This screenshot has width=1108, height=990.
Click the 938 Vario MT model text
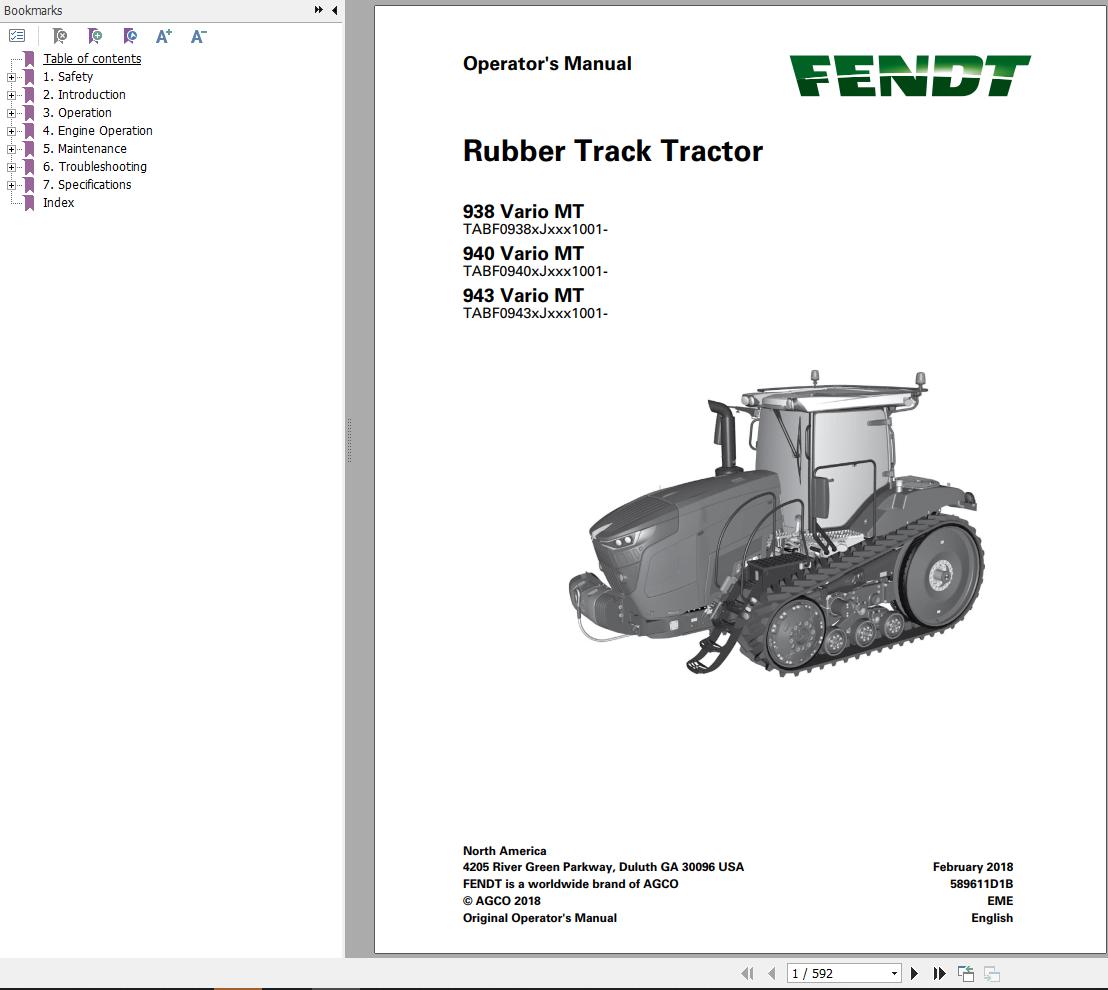pos(523,211)
